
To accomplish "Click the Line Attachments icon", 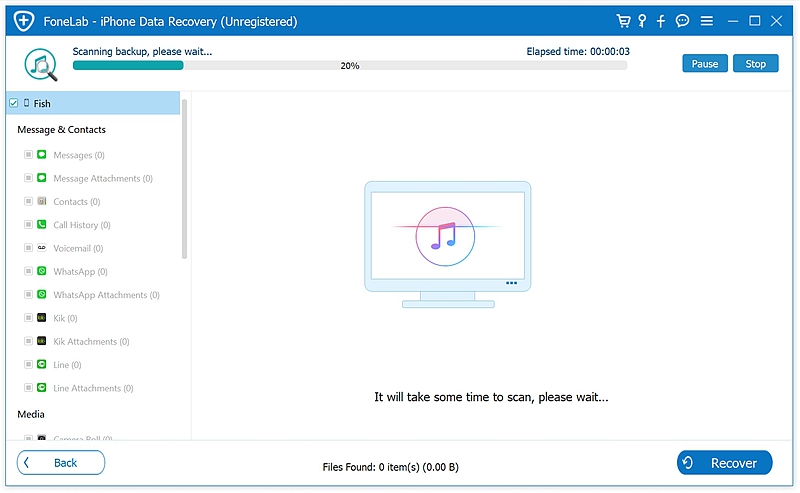I will point(42,388).
